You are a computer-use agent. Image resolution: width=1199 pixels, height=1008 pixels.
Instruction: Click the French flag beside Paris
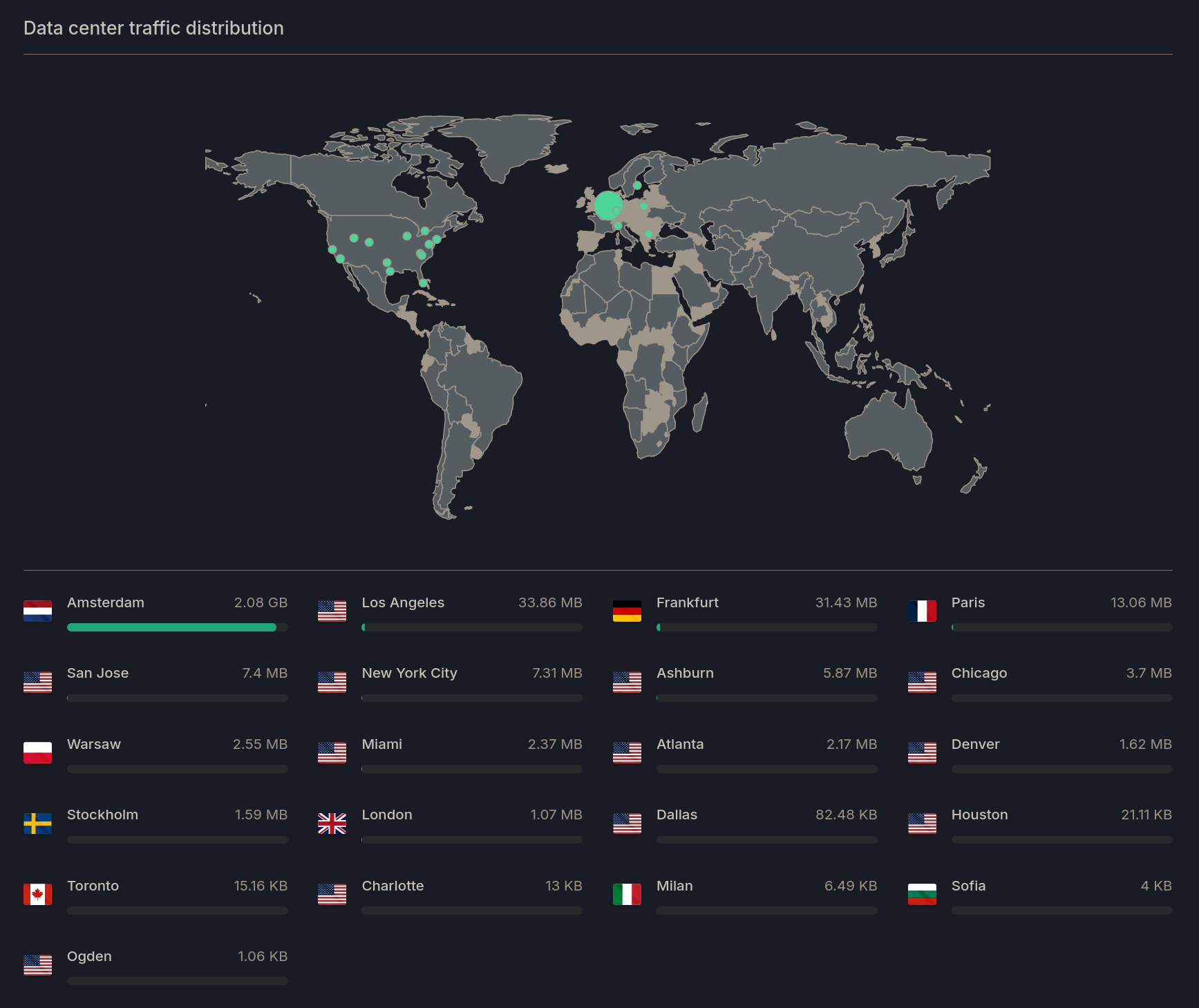tap(922, 611)
